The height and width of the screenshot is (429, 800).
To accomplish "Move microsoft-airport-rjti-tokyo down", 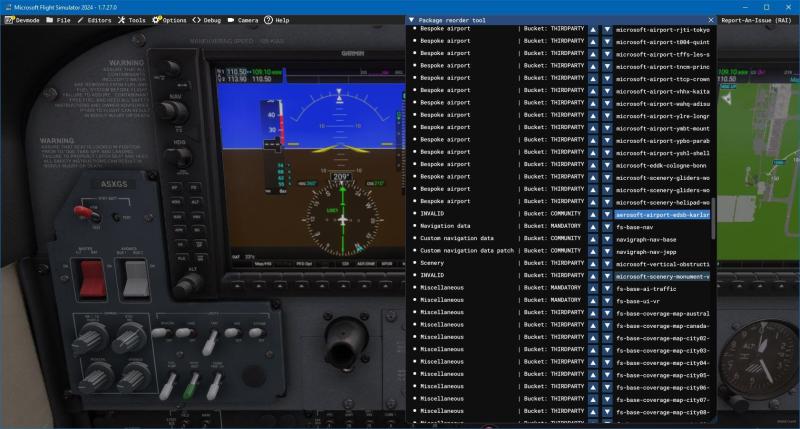I will coord(607,30).
